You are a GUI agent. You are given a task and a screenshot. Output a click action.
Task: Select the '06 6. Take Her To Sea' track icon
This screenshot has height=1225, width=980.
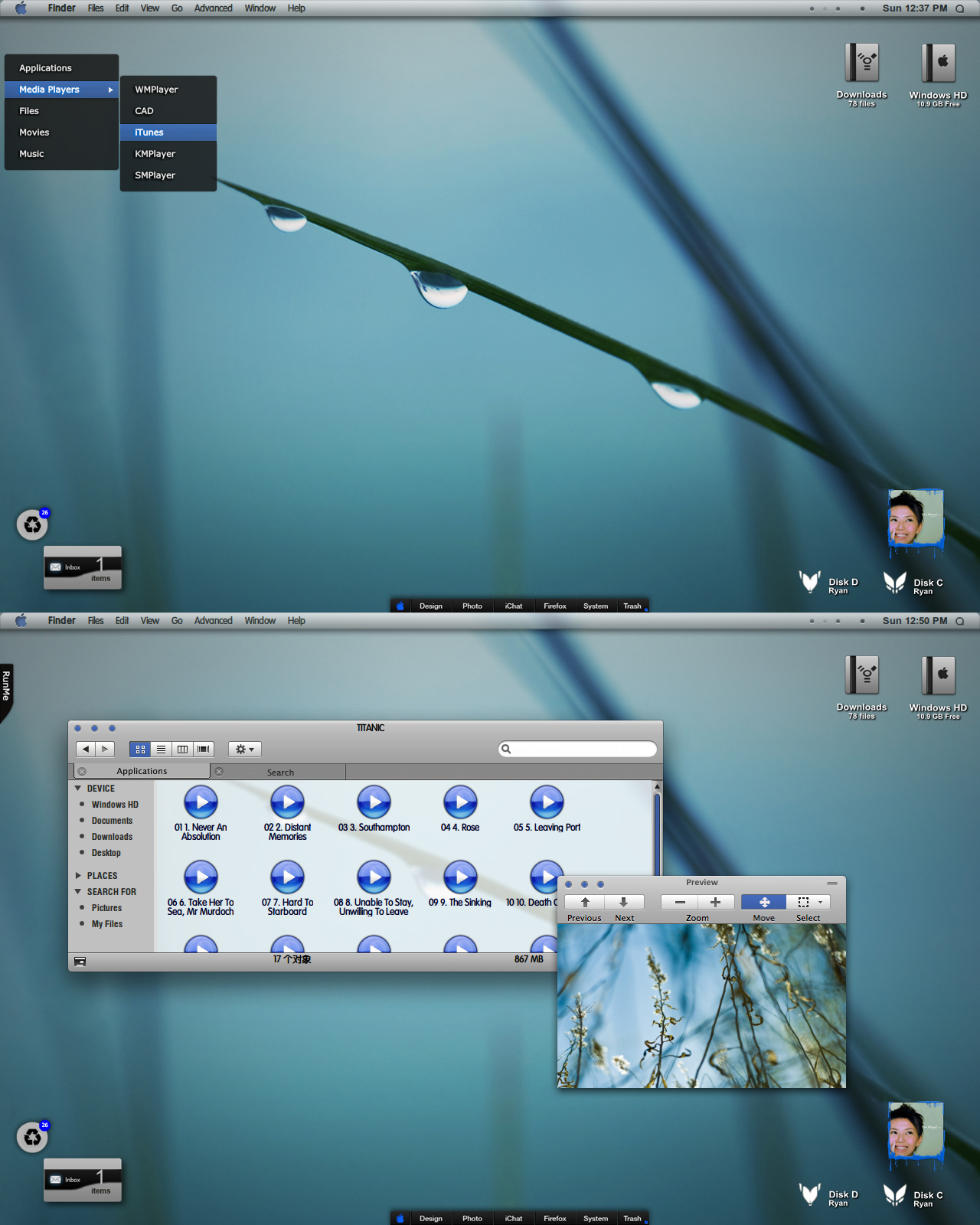pyautogui.click(x=201, y=877)
